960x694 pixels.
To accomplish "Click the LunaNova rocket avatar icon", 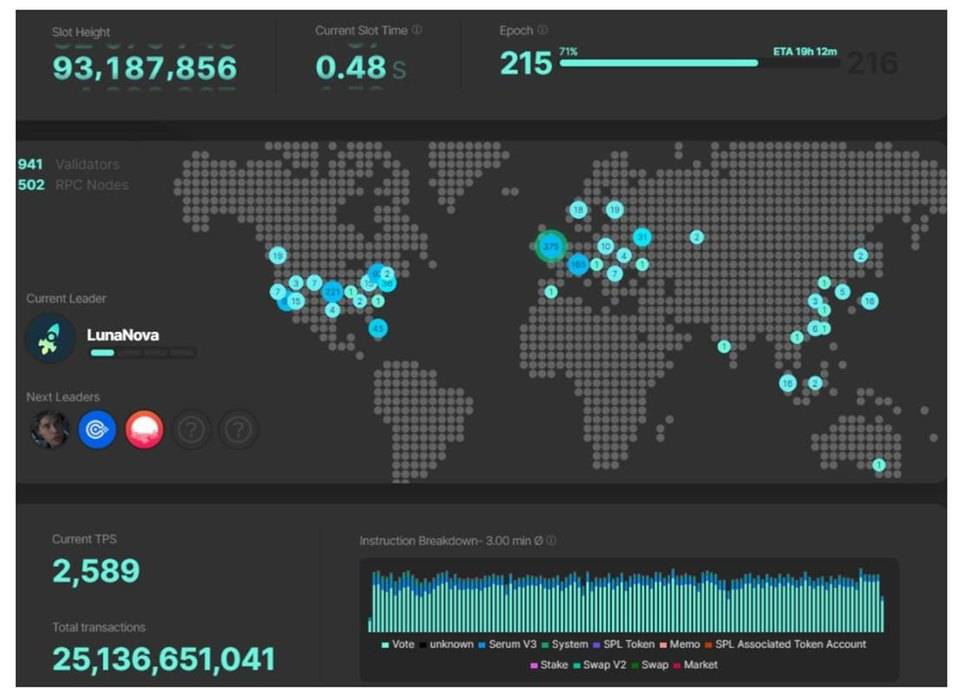I will click(50, 338).
